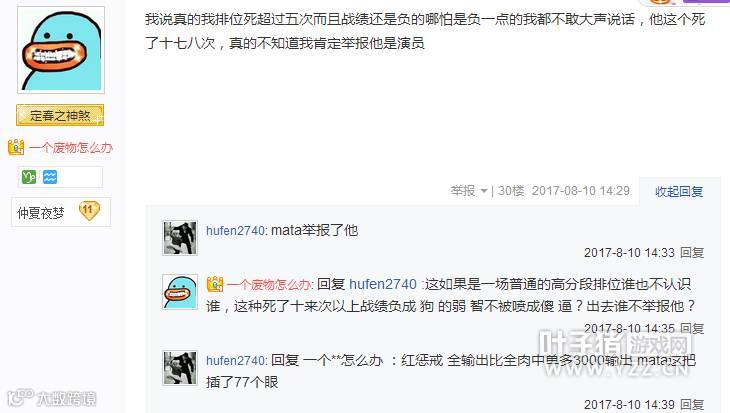Visit the profile of 一个废物怎么办 in the sidebar

coord(71,148)
